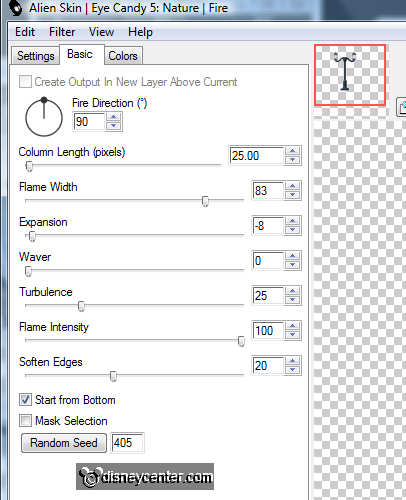Click the lamp post preview thumbnail
406x500 pixels.
(x=350, y=75)
